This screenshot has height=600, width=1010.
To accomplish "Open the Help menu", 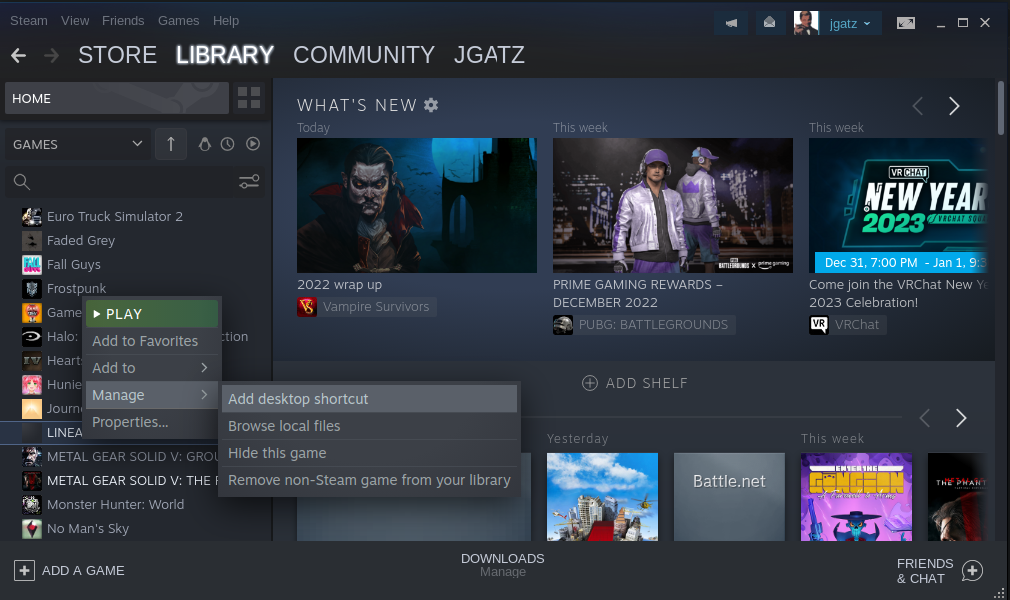I will [226, 21].
